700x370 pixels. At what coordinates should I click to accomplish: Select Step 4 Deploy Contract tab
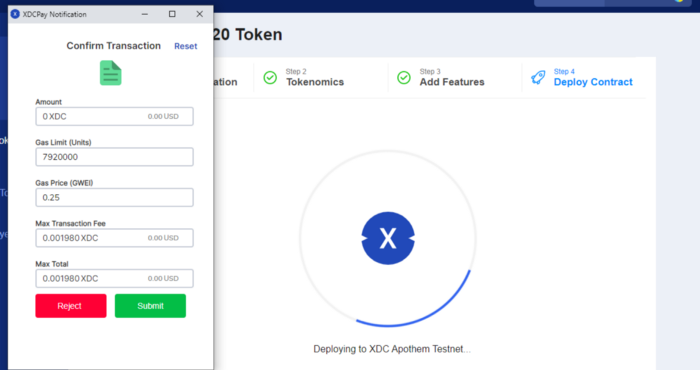tap(582, 78)
